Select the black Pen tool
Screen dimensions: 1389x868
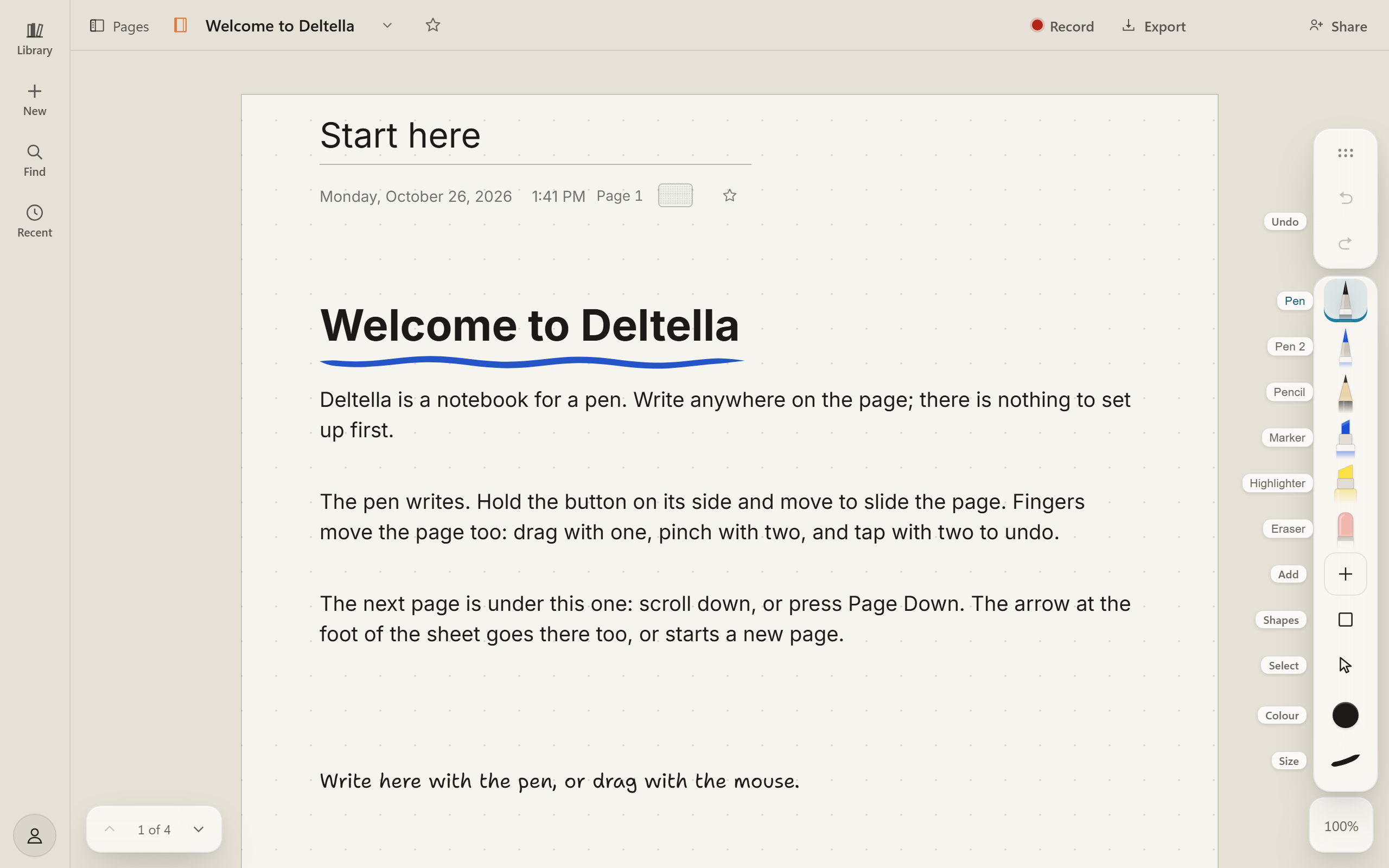(1346, 300)
